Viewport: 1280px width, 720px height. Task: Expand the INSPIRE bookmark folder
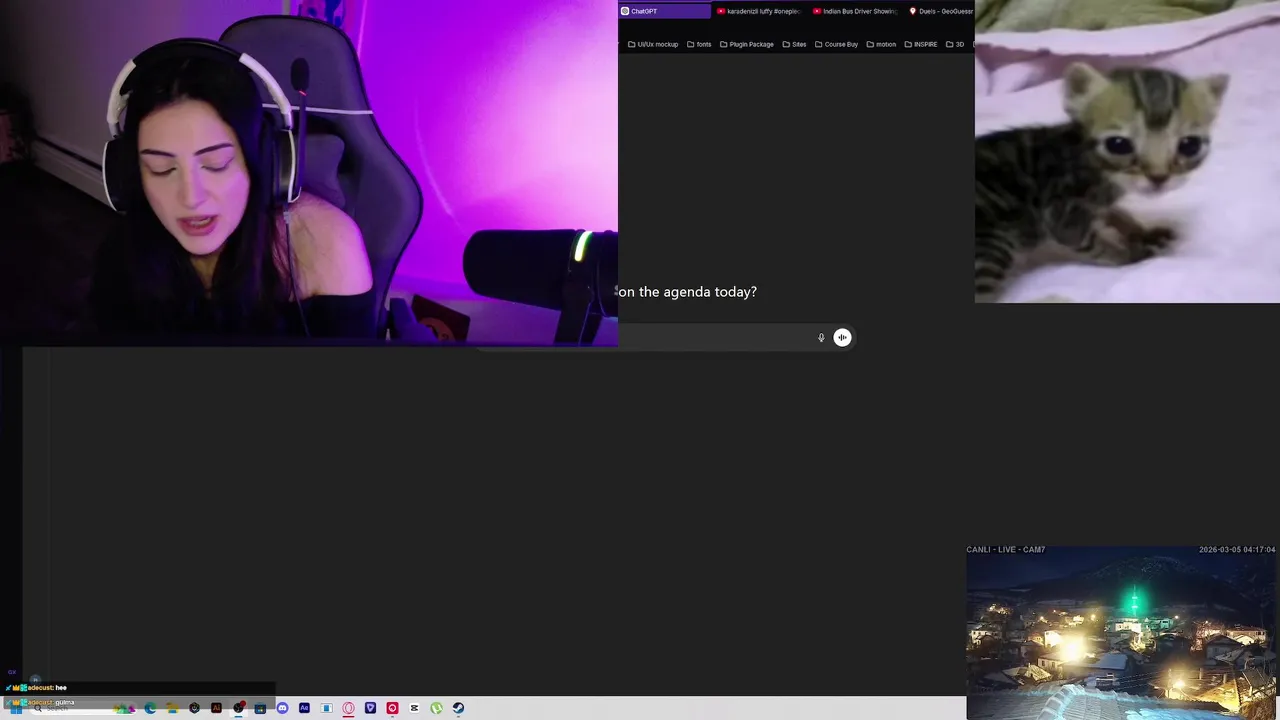921,44
